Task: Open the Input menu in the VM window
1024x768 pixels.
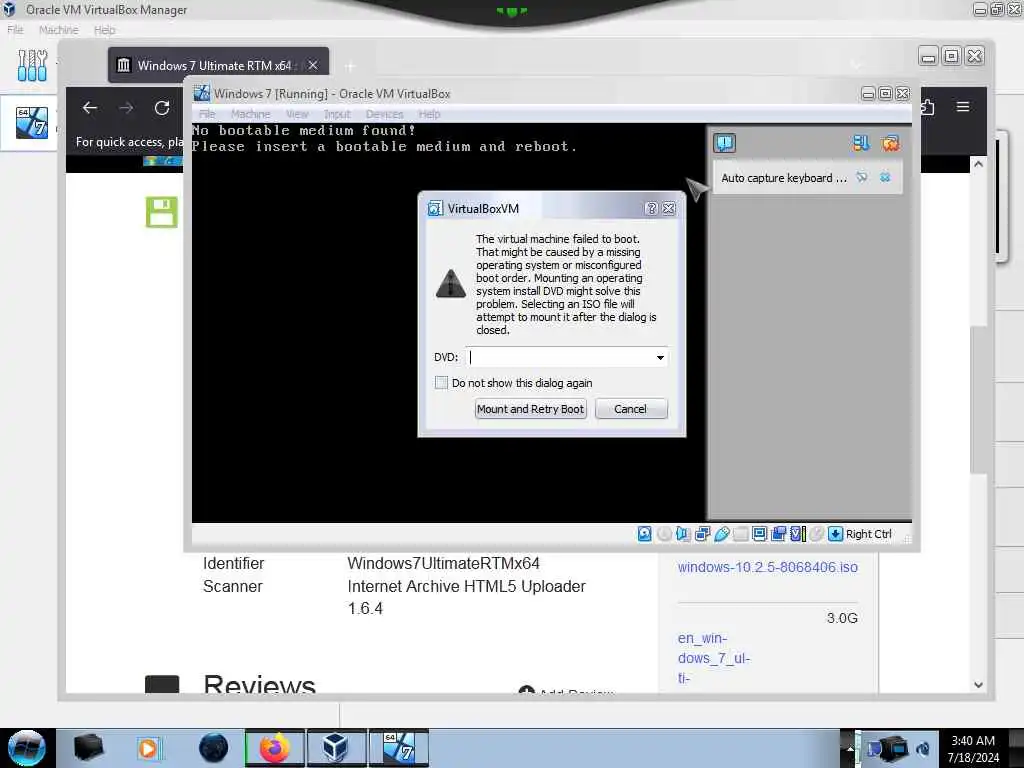Action: pyautogui.click(x=337, y=114)
